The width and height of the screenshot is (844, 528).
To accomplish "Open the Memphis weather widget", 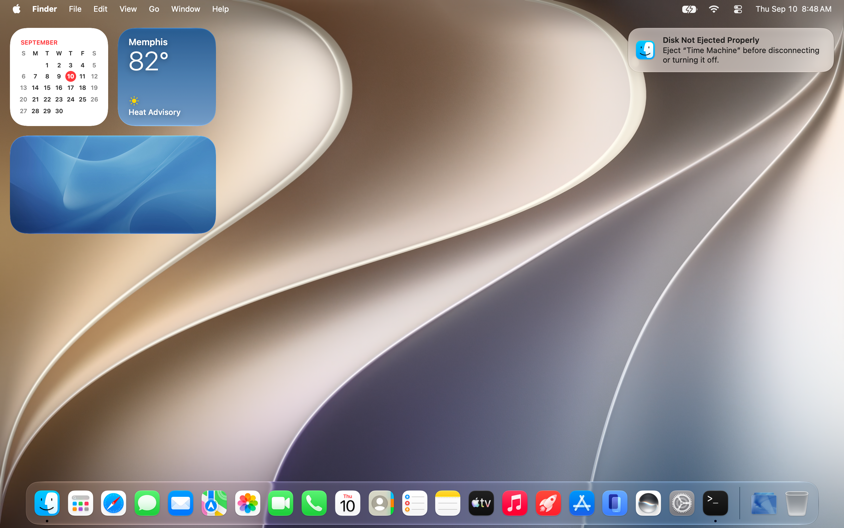I will pos(167,77).
